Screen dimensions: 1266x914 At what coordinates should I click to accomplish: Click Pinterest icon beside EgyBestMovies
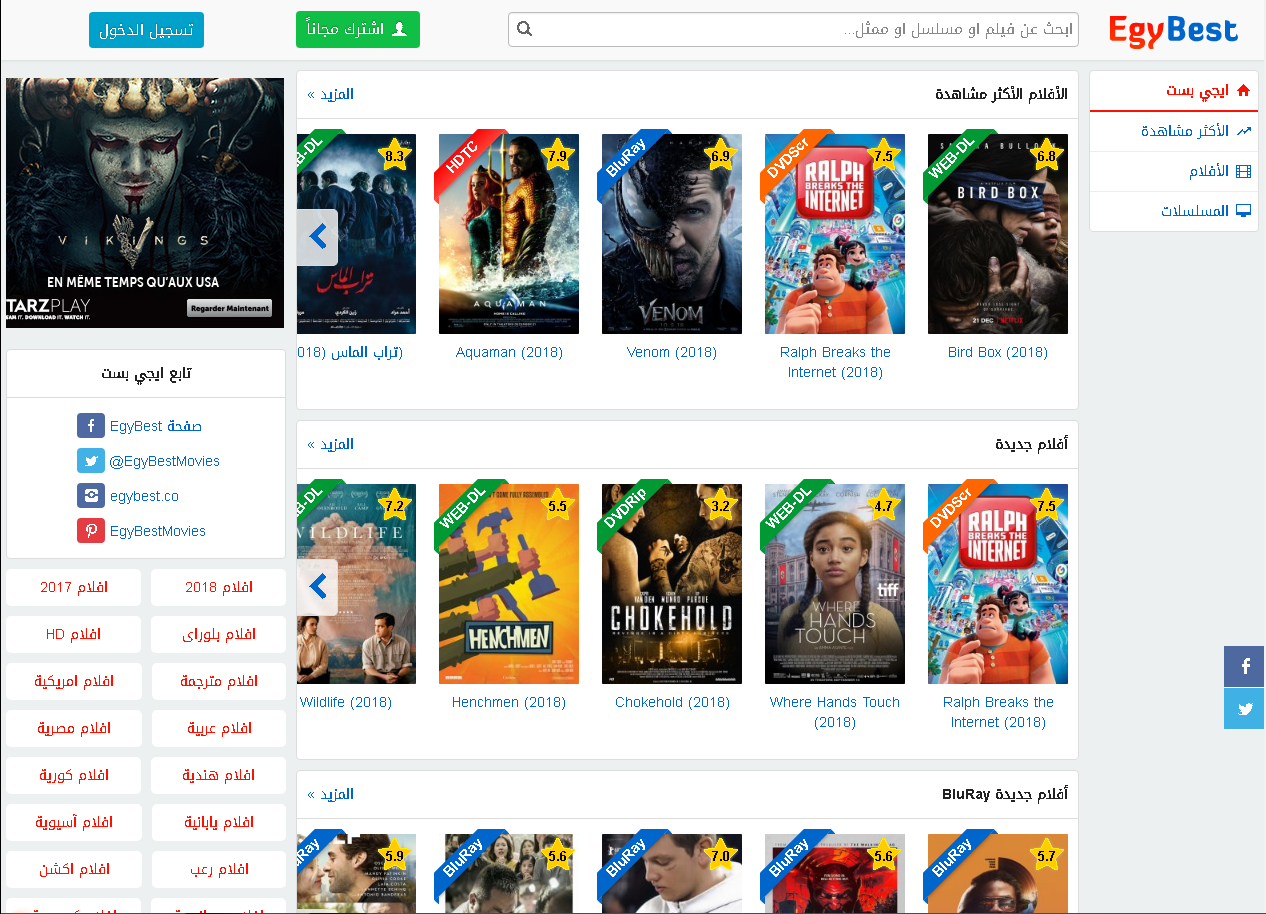tap(91, 531)
